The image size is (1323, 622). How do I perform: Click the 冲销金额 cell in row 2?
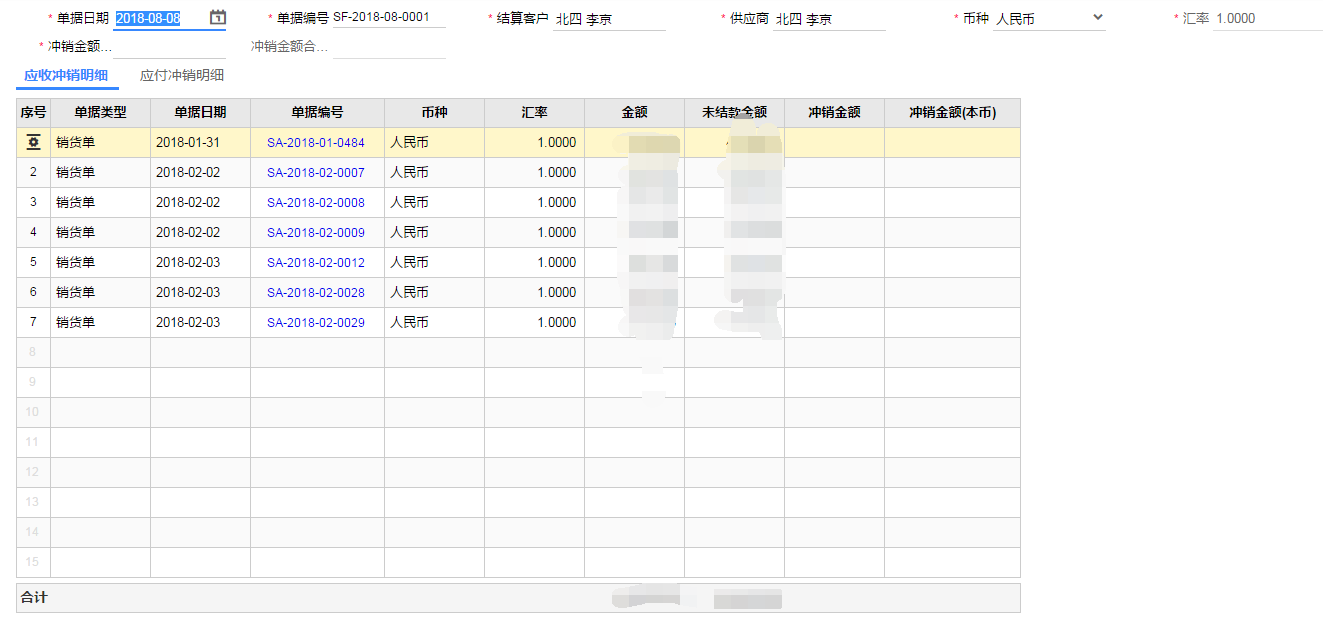[x=834, y=173]
